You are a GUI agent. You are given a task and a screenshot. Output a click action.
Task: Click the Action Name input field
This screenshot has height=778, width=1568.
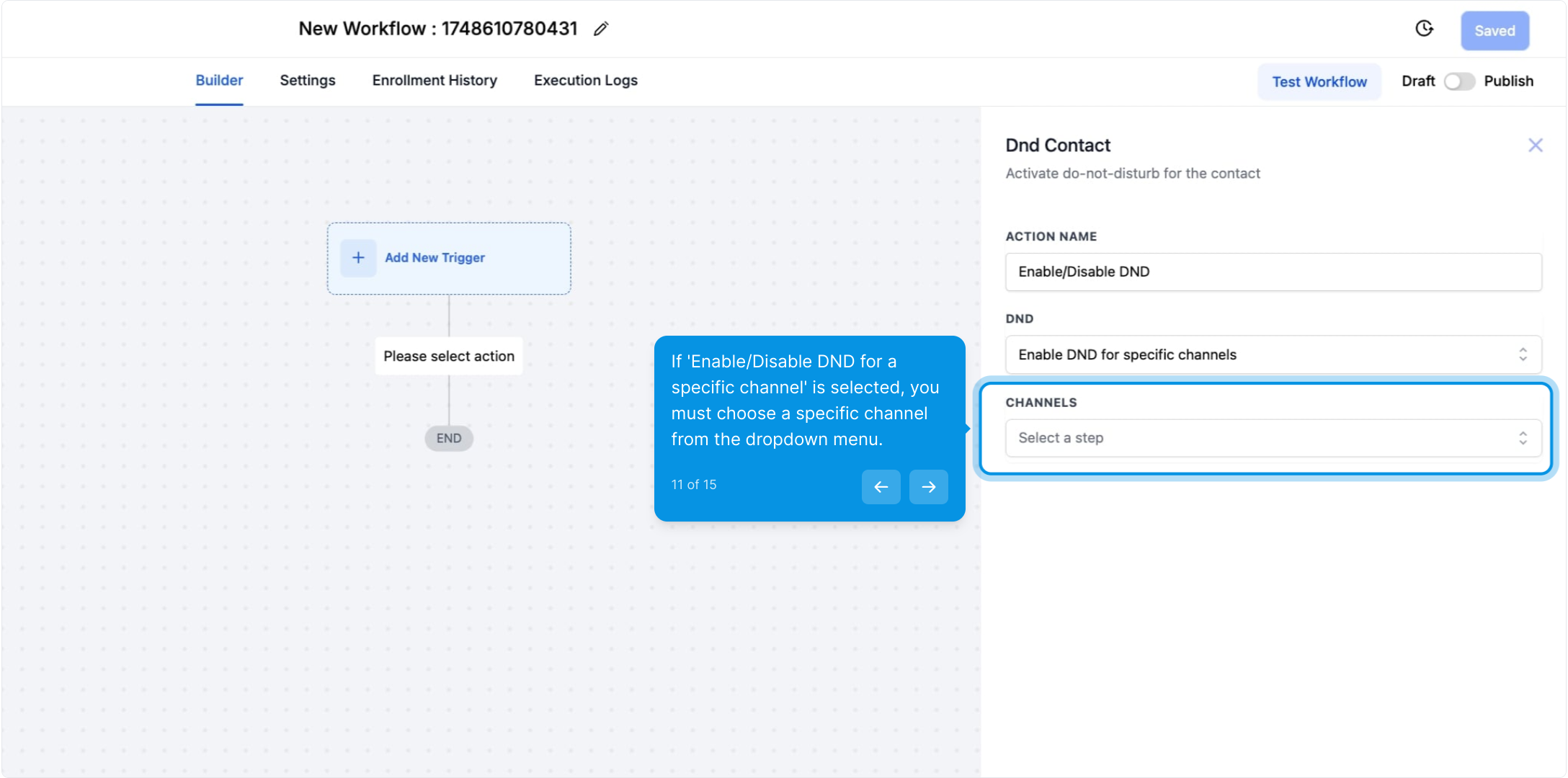(1273, 272)
